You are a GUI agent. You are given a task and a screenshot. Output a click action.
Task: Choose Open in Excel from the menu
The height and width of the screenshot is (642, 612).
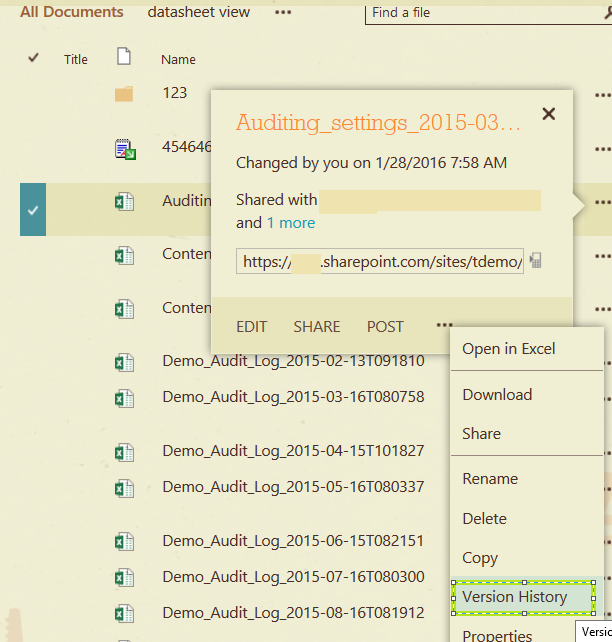coord(509,349)
